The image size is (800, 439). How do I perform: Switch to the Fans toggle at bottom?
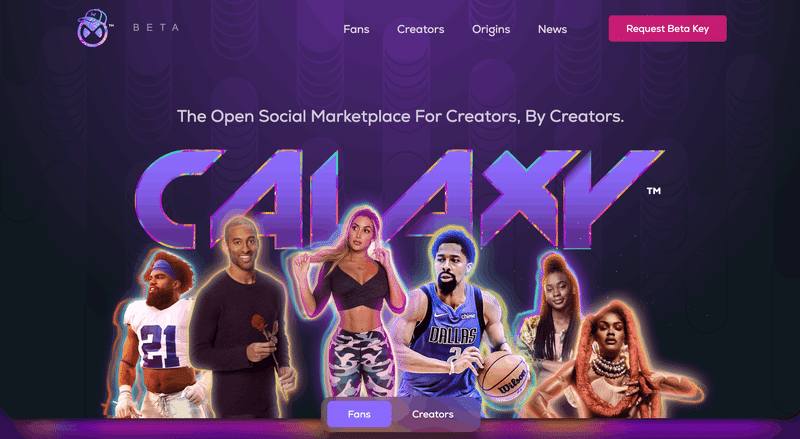(359, 414)
